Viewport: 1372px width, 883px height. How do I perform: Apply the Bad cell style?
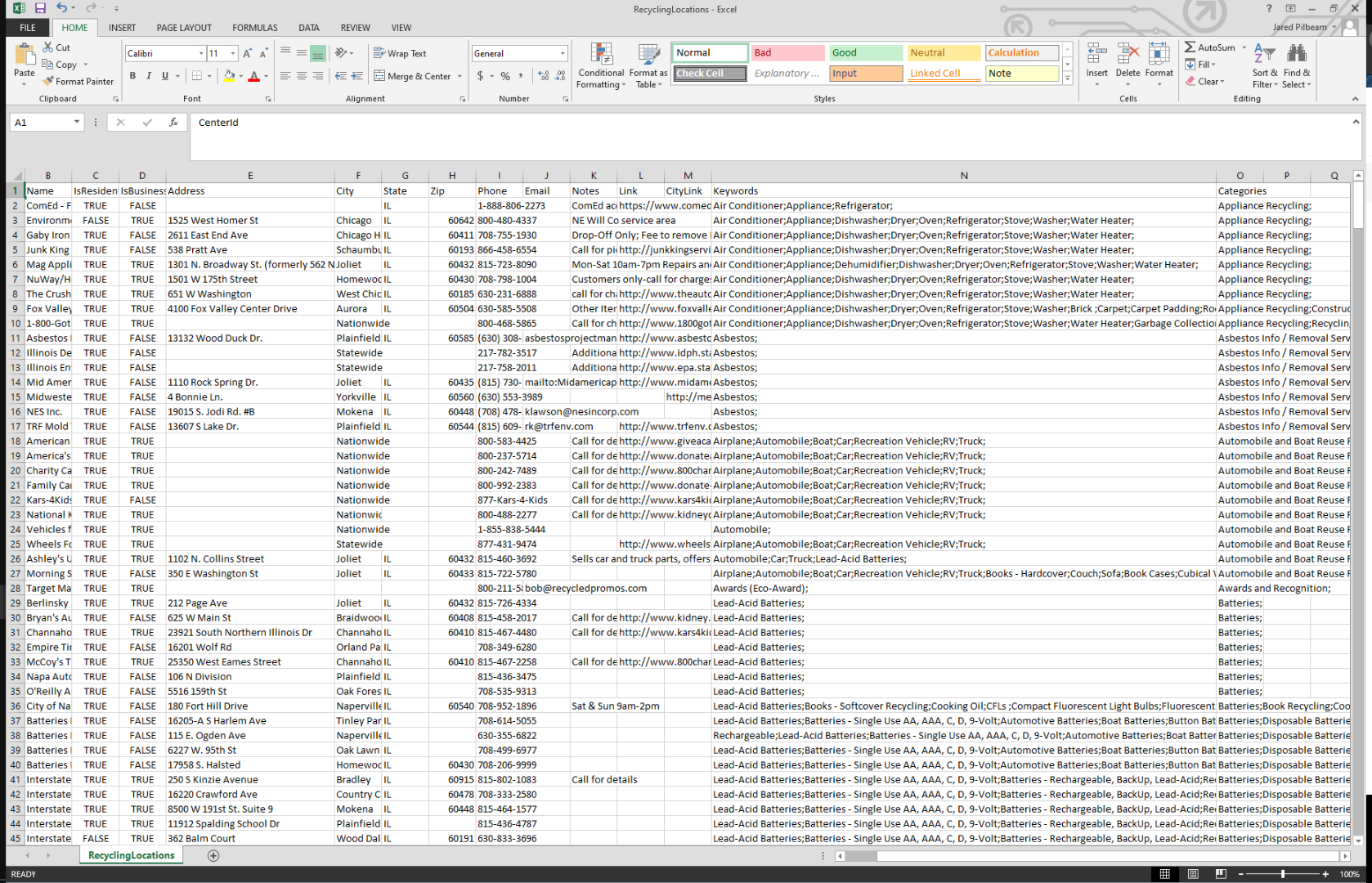click(x=788, y=53)
